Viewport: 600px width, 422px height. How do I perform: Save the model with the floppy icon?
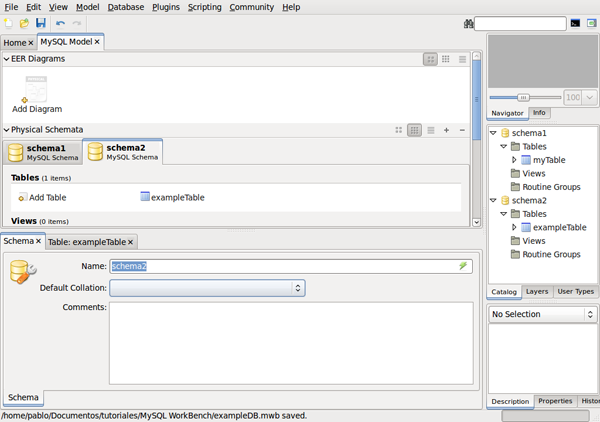click(41, 23)
